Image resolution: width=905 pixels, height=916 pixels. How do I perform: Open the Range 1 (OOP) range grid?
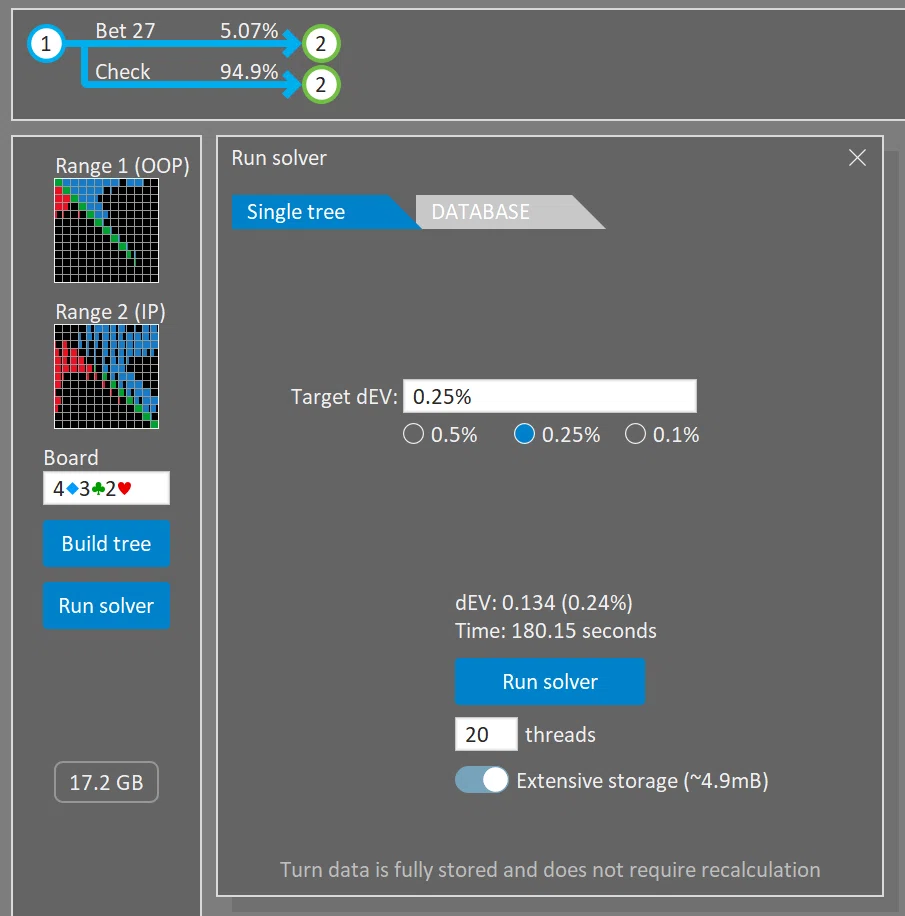[x=106, y=231]
